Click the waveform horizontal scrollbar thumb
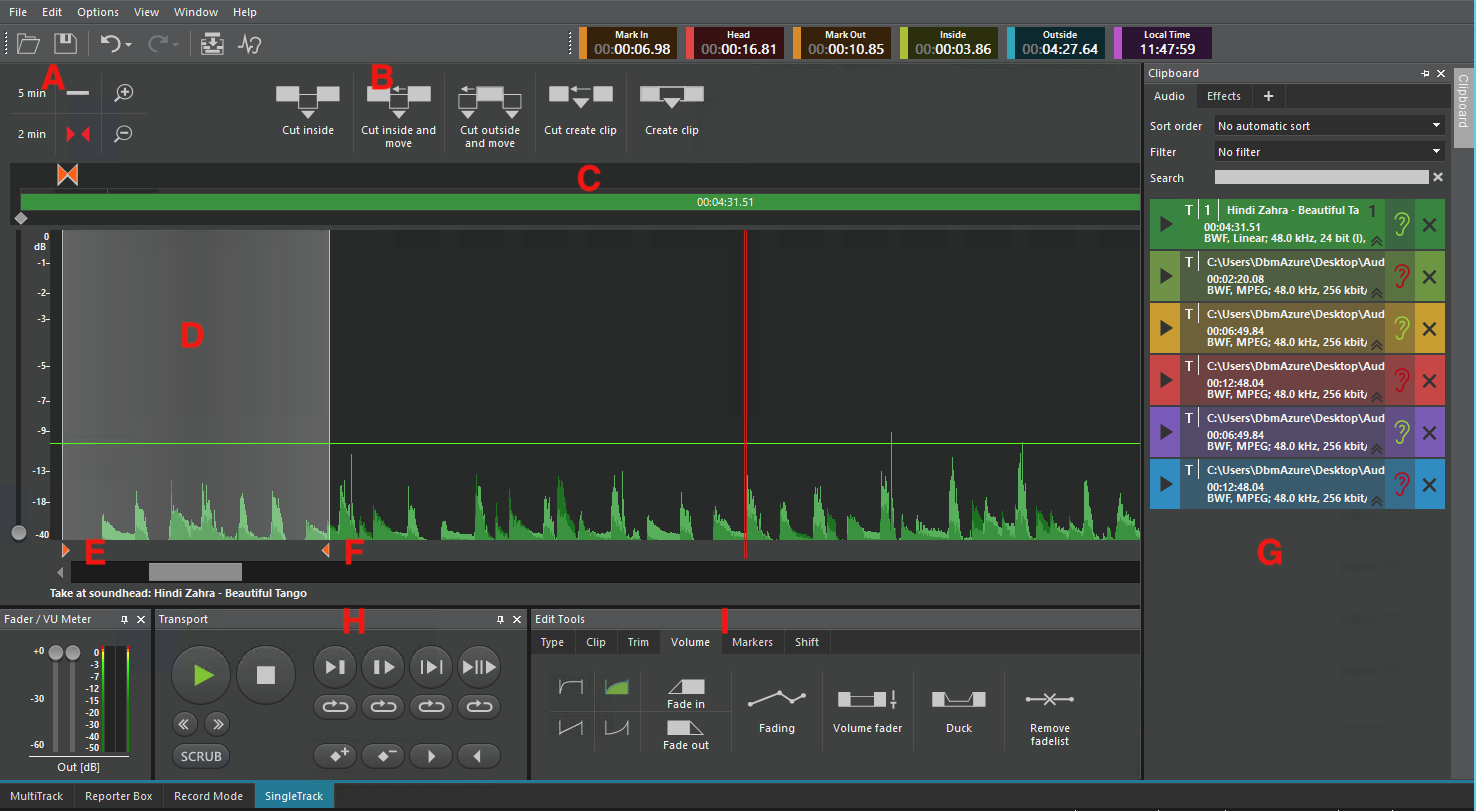The image size is (1476, 811). [195, 572]
